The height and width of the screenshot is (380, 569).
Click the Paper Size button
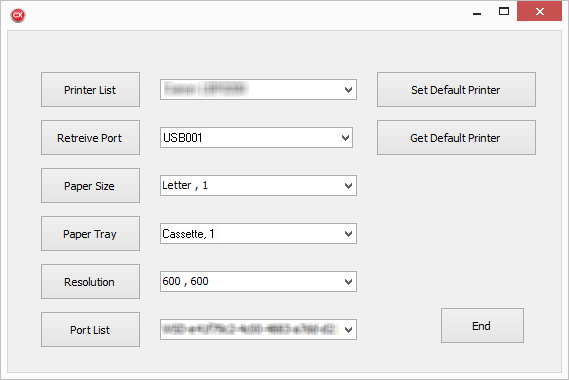[90, 185]
